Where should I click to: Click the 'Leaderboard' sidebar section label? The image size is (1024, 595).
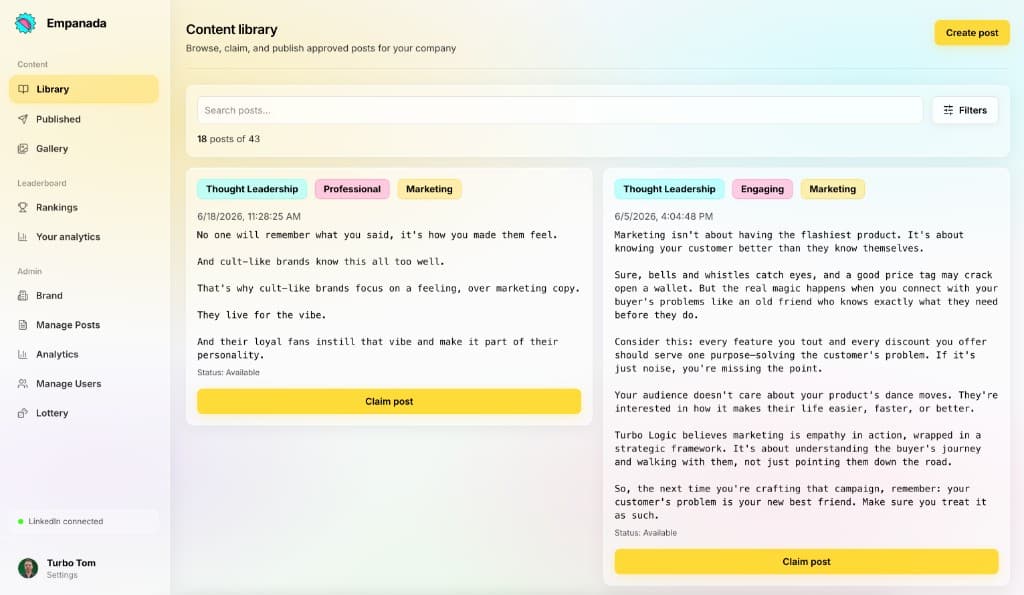click(42, 183)
